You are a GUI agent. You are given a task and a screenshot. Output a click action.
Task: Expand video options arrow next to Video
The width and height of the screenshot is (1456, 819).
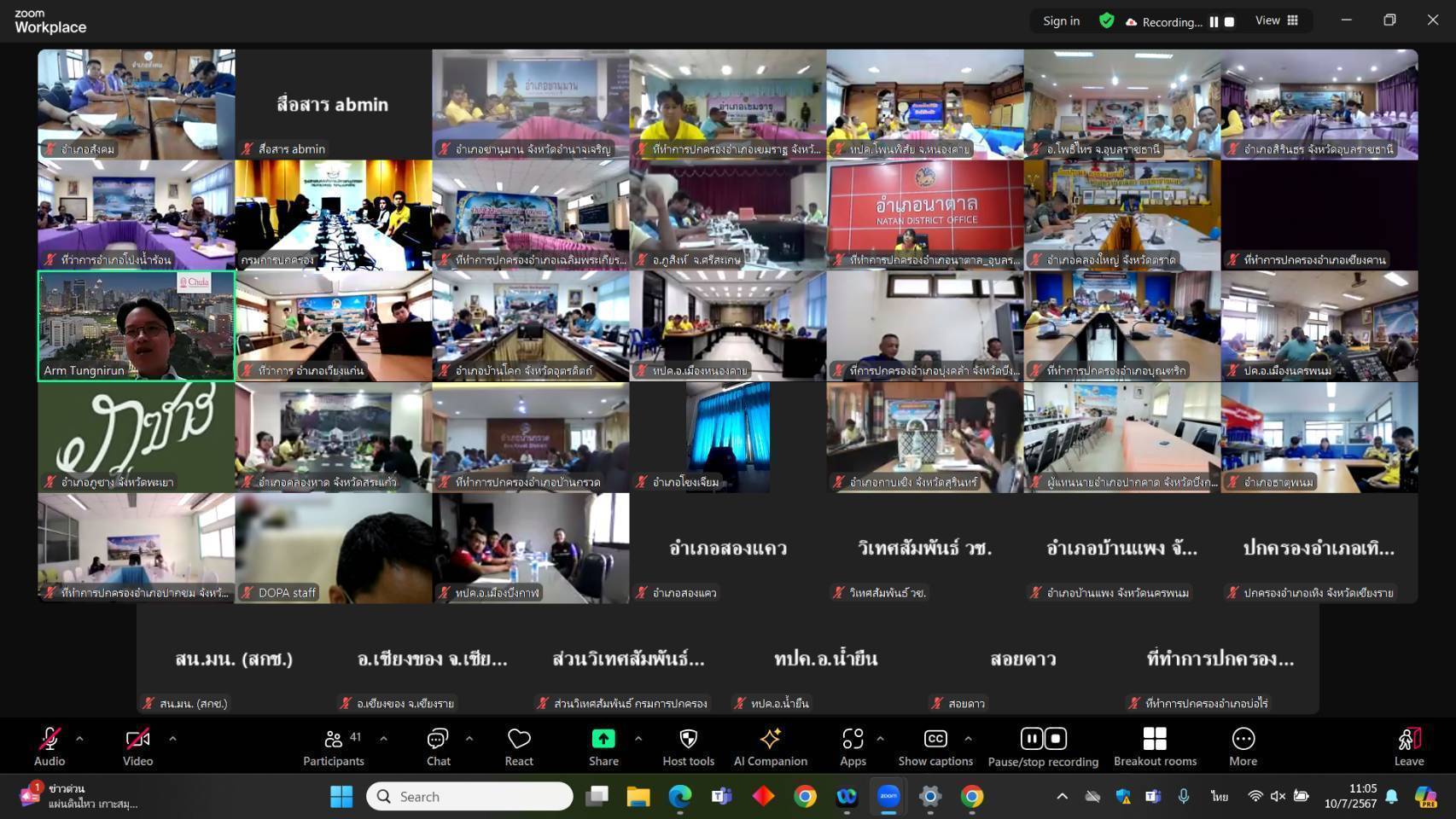[x=172, y=739]
